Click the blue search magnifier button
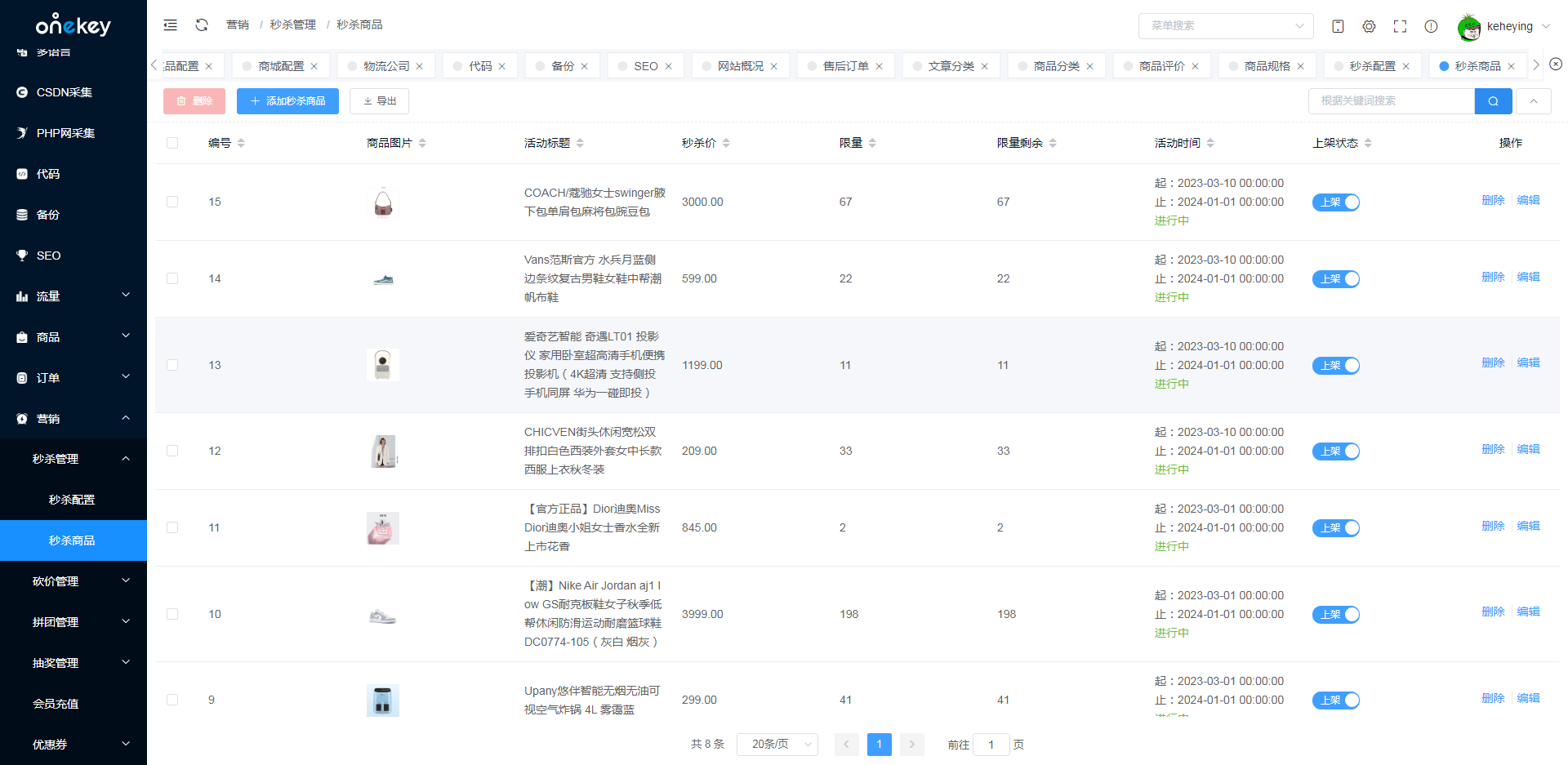The image size is (1568, 765). tap(1493, 101)
